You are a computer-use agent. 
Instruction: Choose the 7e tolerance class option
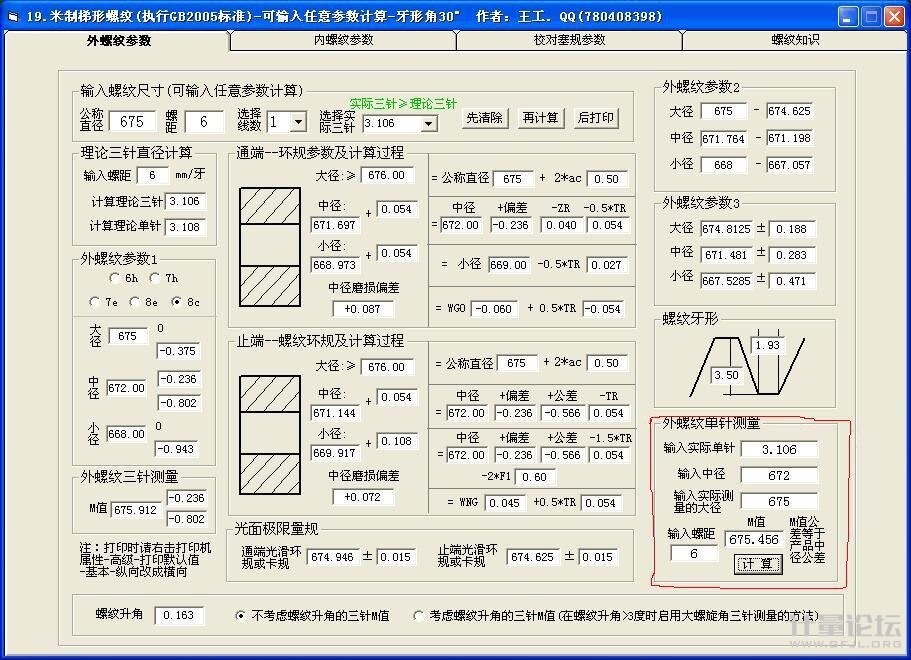click(96, 301)
